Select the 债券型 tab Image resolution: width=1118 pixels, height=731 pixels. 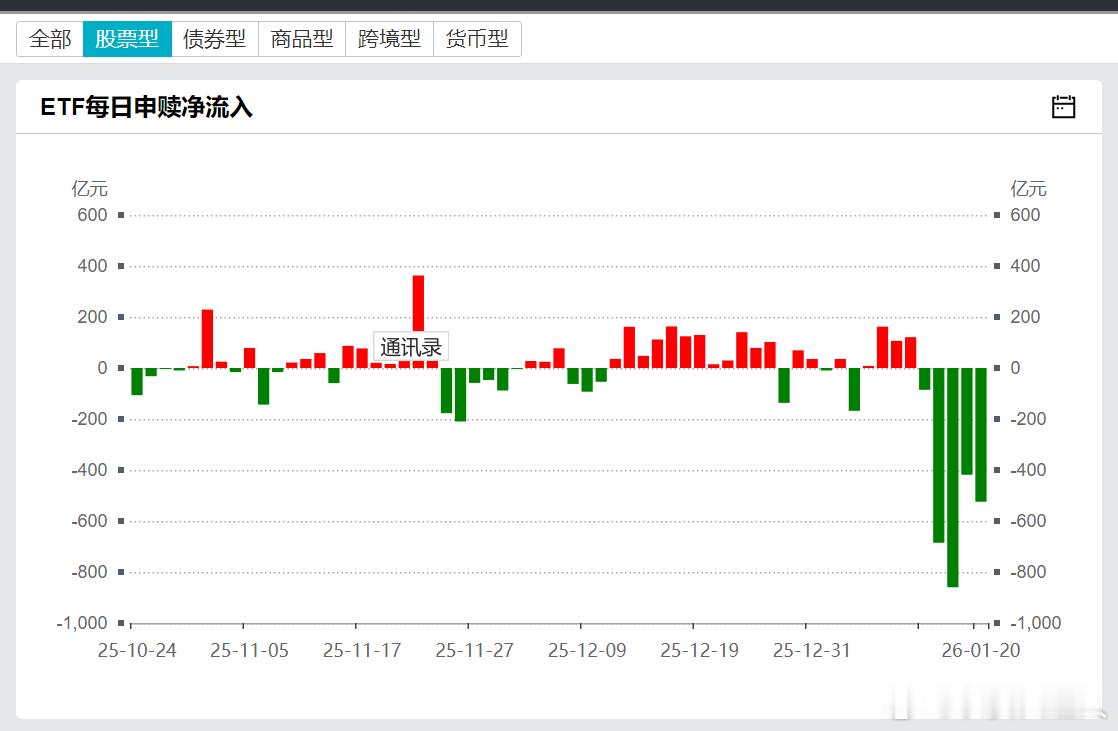[215, 39]
